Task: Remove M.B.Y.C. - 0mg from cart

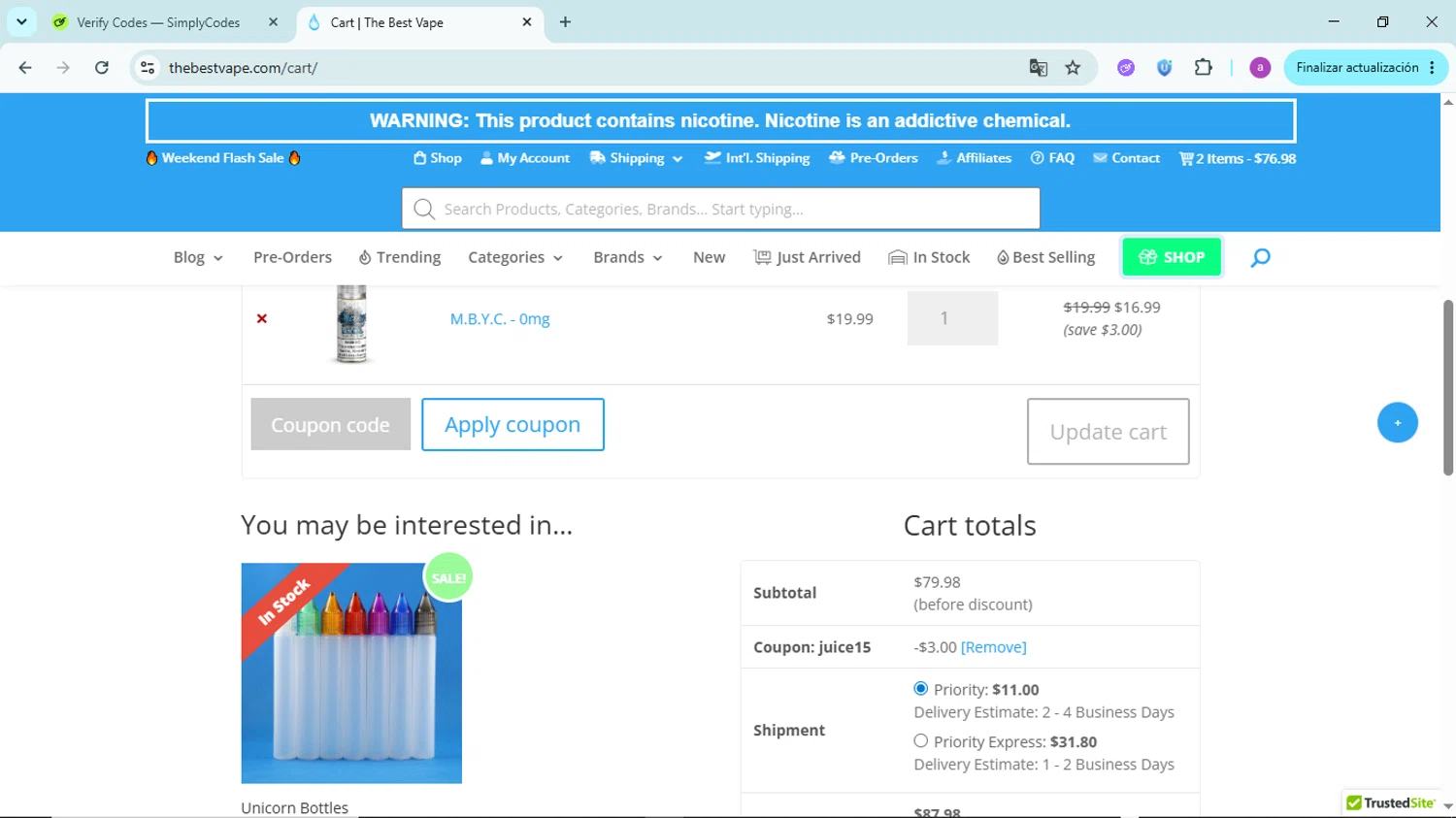Action: 262,318
